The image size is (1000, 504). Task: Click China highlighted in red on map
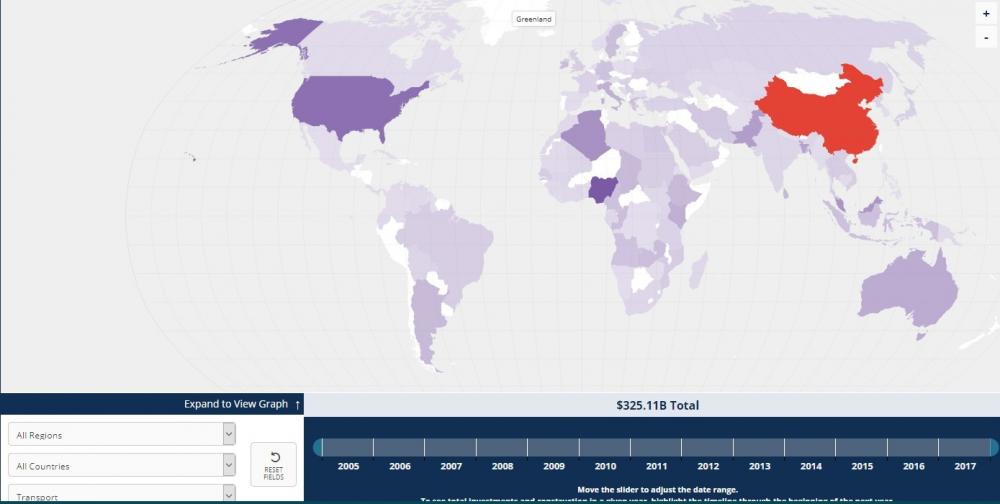(820, 115)
